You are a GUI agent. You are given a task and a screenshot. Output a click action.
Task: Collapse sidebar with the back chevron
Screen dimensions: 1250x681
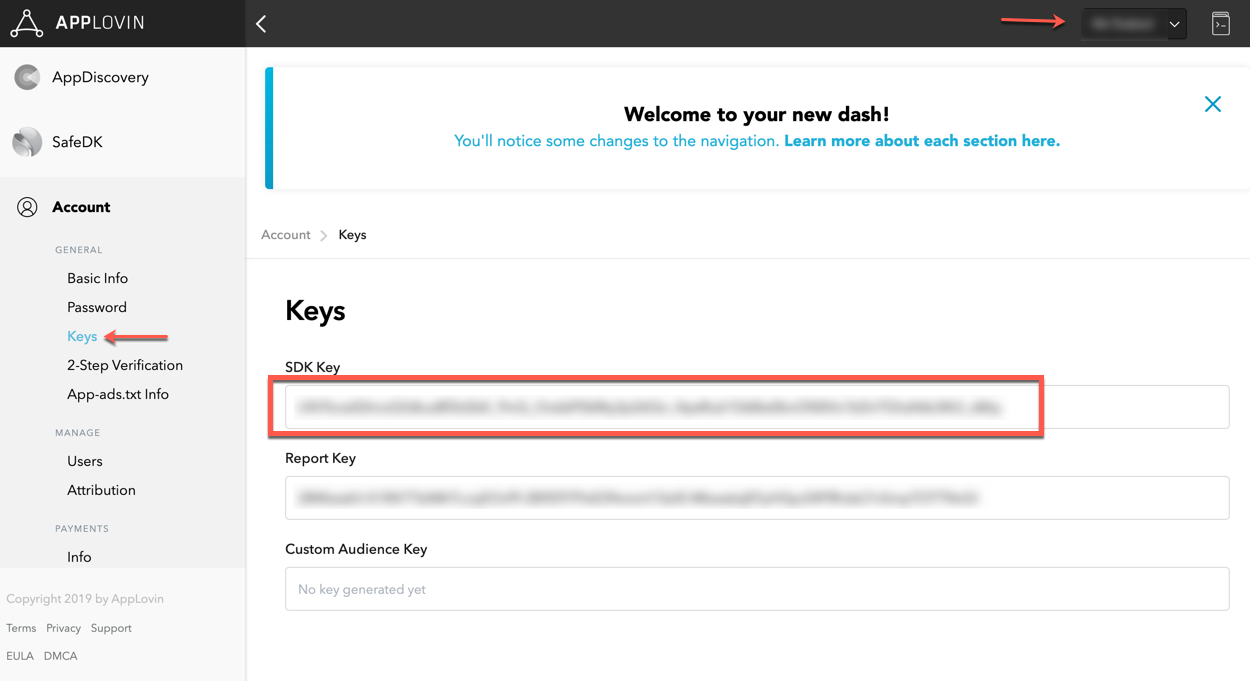pyautogui.click(x=261, y=24)
